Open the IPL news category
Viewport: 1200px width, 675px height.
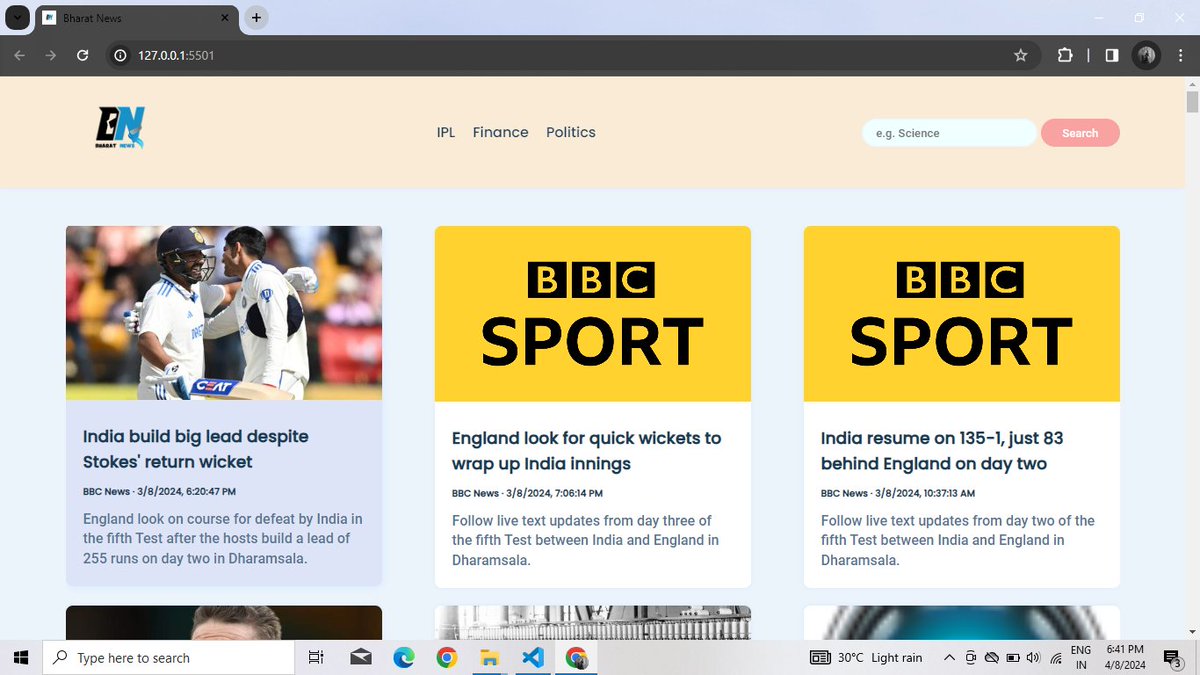(446, 132)
